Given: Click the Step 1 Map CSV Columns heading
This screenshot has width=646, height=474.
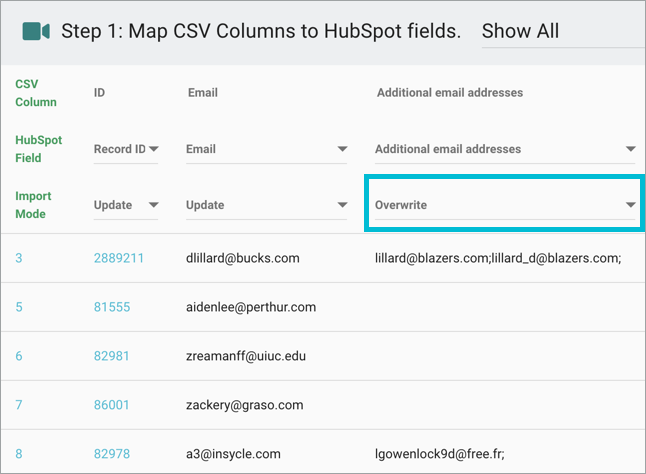Looking at the screenshot, I should [x=261, y=31].
